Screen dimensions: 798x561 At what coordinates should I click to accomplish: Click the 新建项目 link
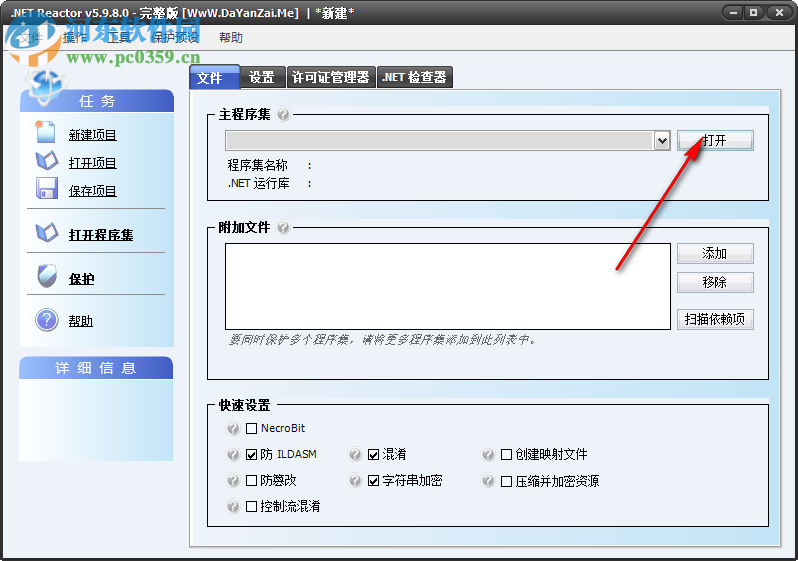(x=93, y=135)
